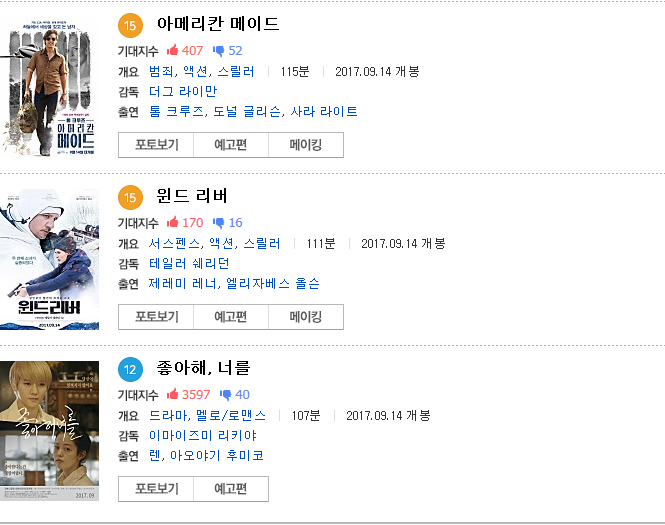Image resolution: width=665 pixels, height=525 pixels.
Task: Click thumbs-up icon for 윈드 리버
Action: (x=172, y=222)
